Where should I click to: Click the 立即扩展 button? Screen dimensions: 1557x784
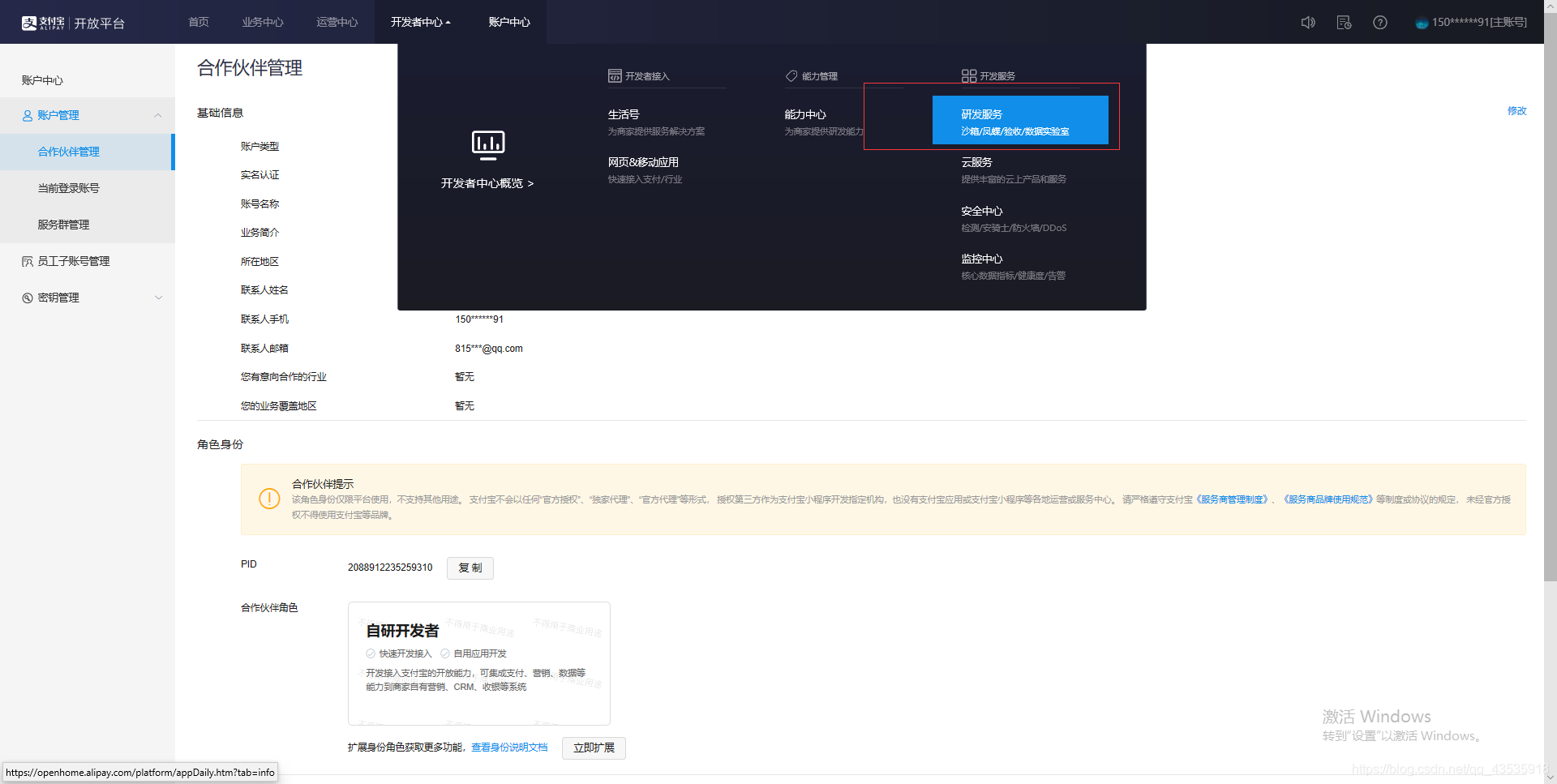[594, 748]
